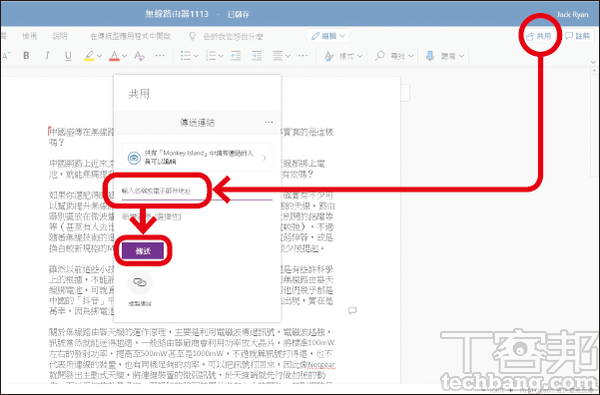Image resolution: width=600 pixels, height=395 pixels.
Task: Toggle Italic formatting
Action: pyautogui.click(x=47, y=56)
